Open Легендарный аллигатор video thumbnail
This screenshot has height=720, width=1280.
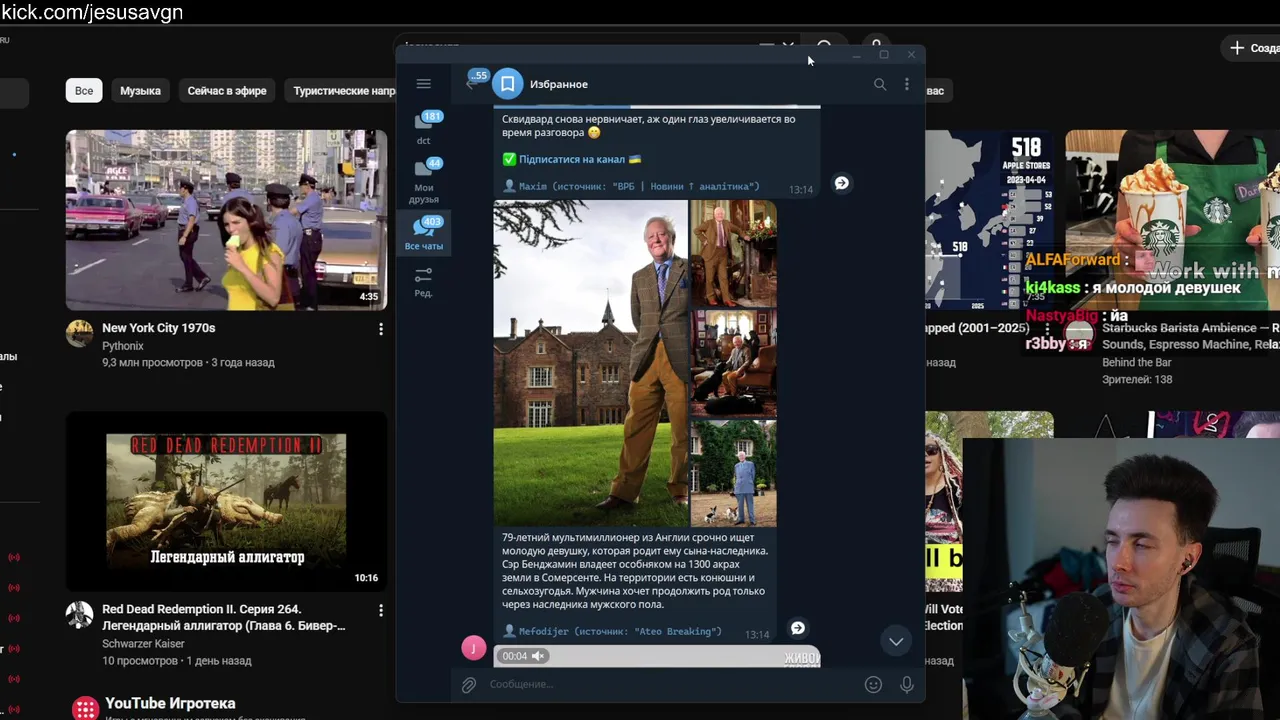pos(226,501)
